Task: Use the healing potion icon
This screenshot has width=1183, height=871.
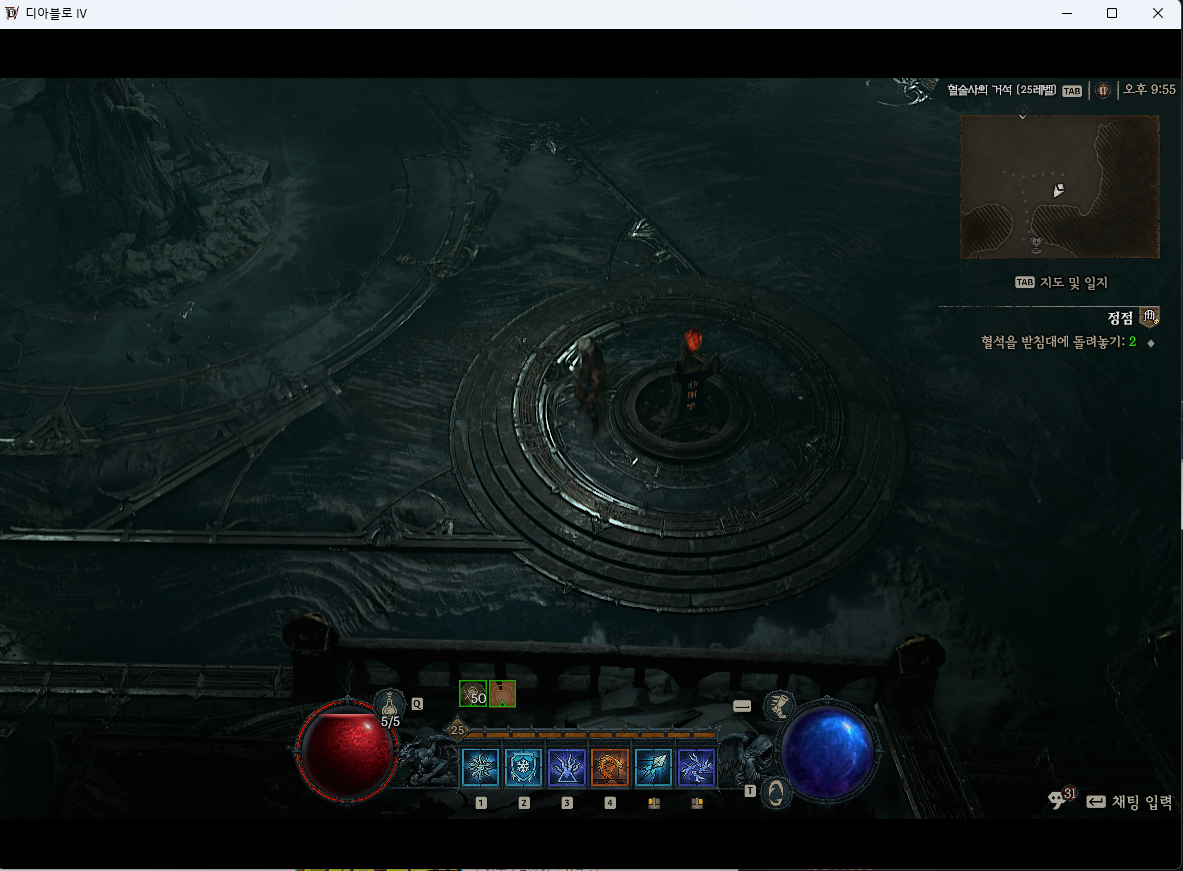Action: (x=389, y=705)
